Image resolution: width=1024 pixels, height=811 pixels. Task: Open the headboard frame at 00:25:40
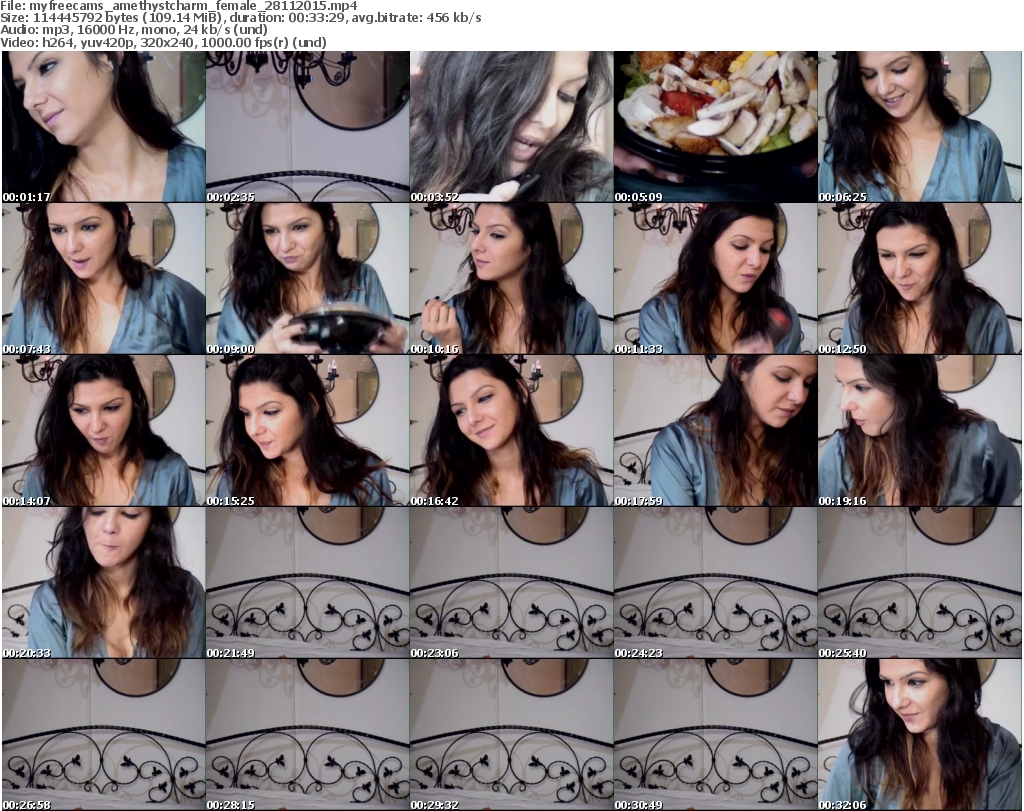click(x=919, y=583)
